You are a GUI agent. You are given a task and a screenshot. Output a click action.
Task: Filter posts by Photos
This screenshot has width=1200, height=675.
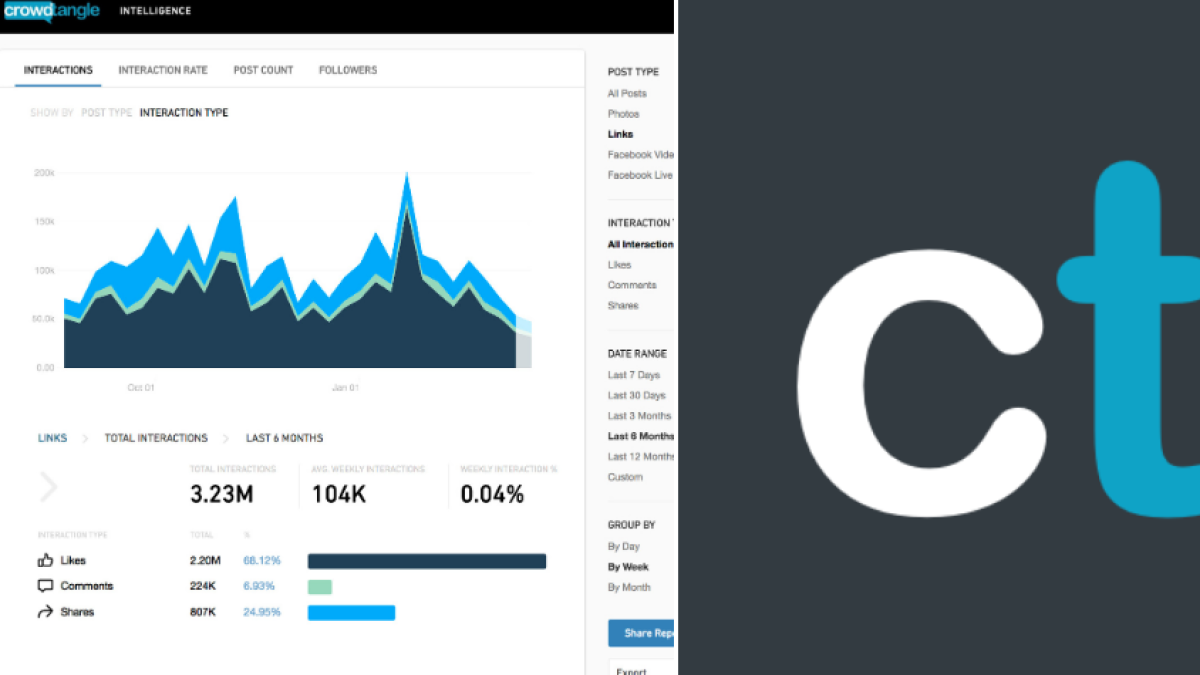[x=623, y=113]
